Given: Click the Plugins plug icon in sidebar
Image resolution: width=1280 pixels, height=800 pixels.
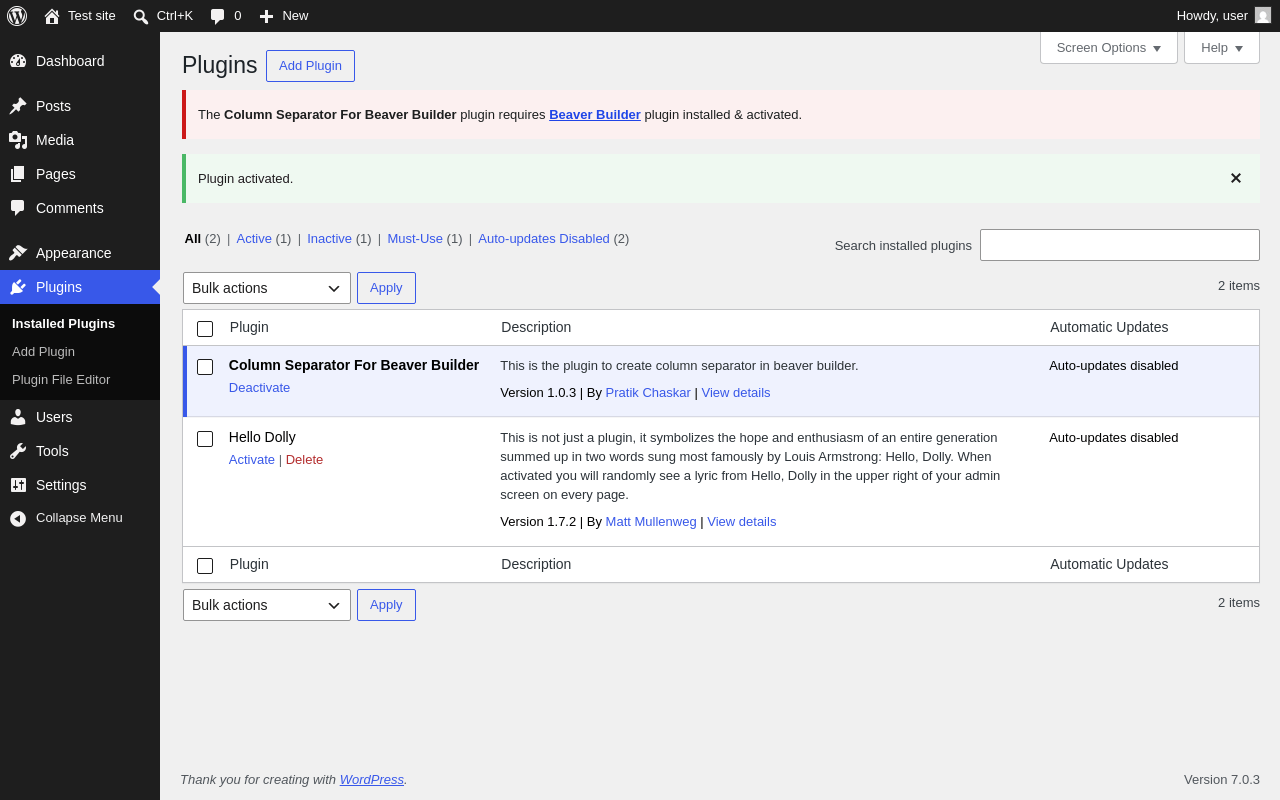Looking at the screenshot, I should pyautogui.click(x=18, y=287).
